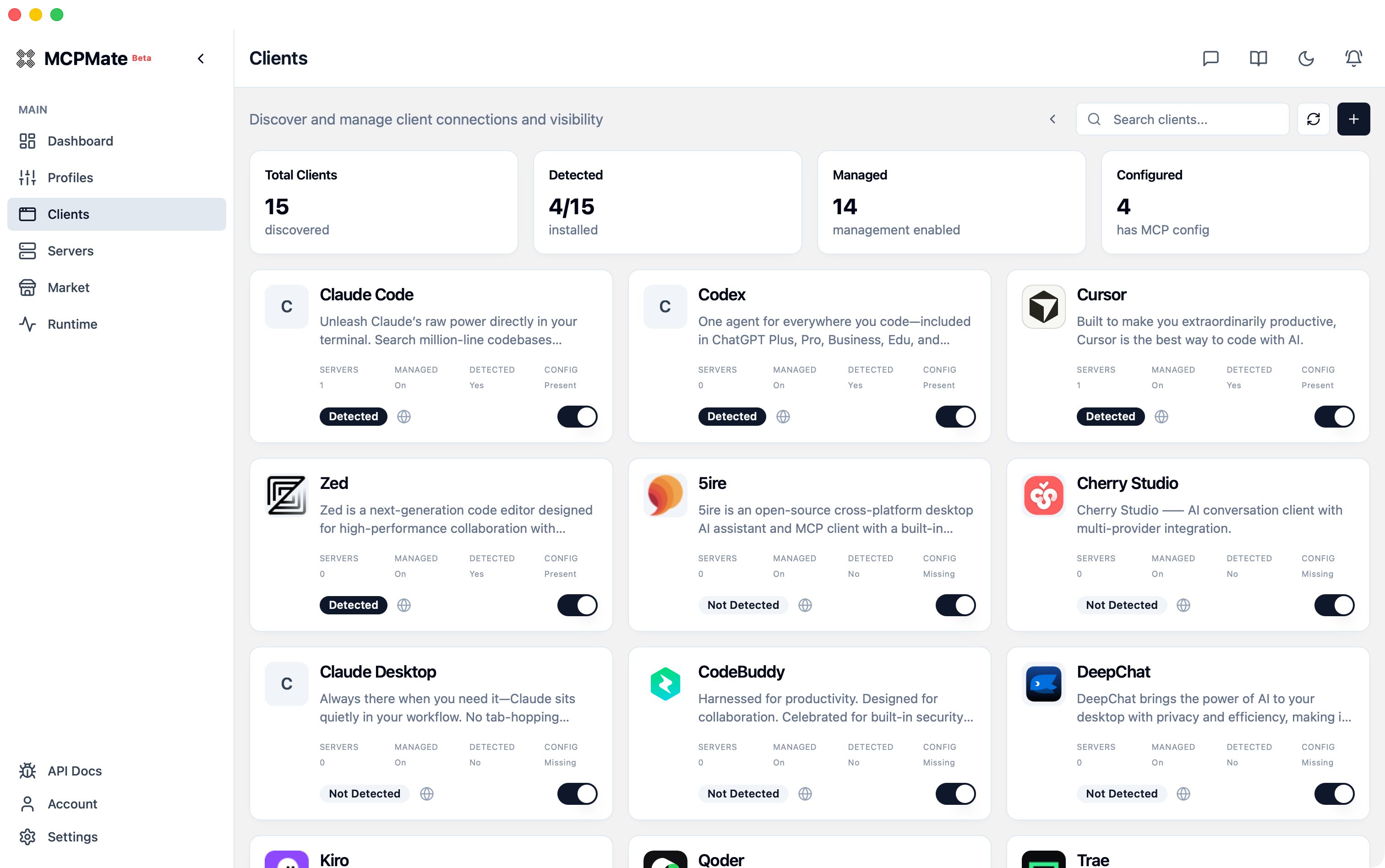Collapse the stats panel chevron near search
This screenshot has width=1385, height=868.
pos(1052,119)
